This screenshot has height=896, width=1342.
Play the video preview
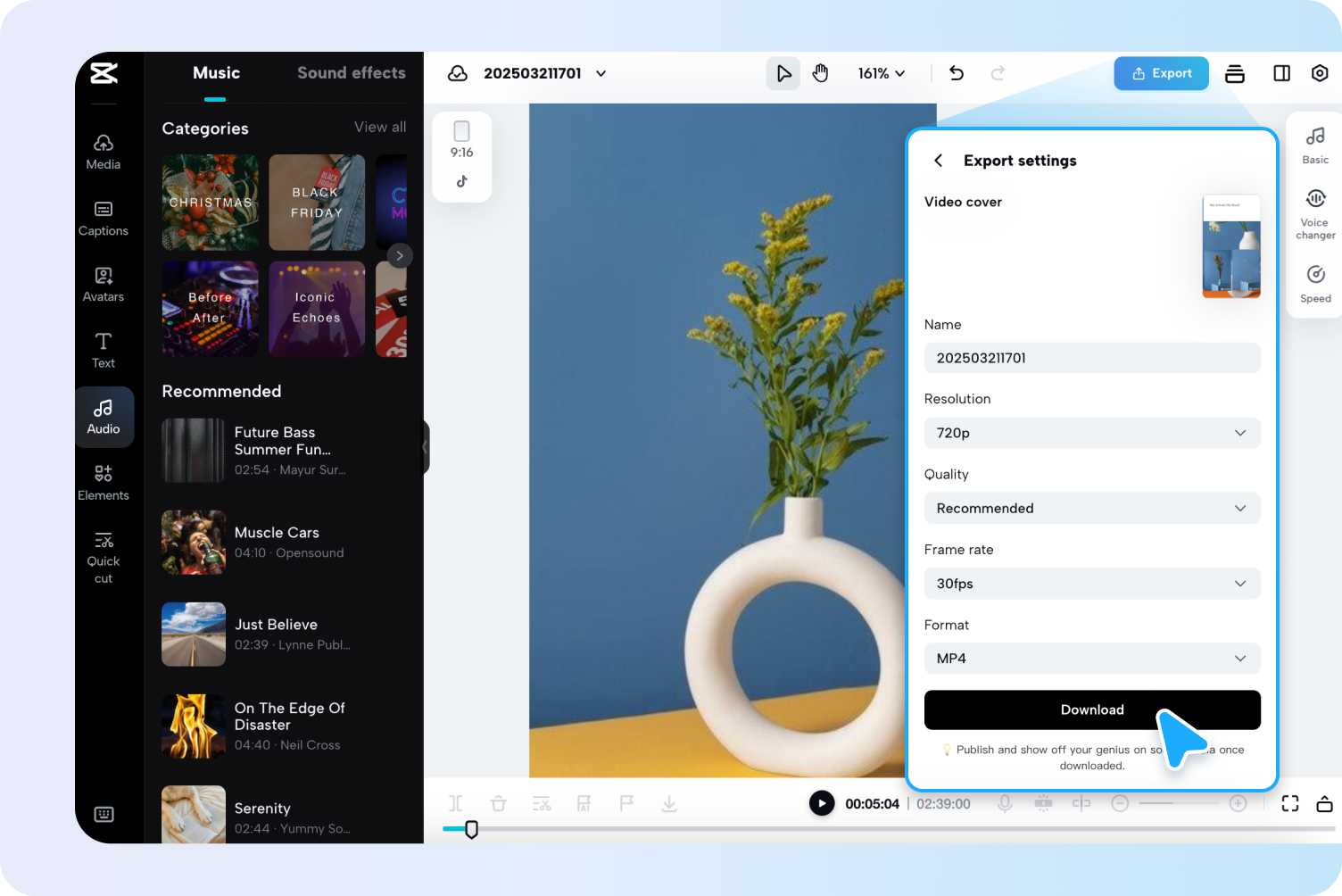click(x=822, y=803)
